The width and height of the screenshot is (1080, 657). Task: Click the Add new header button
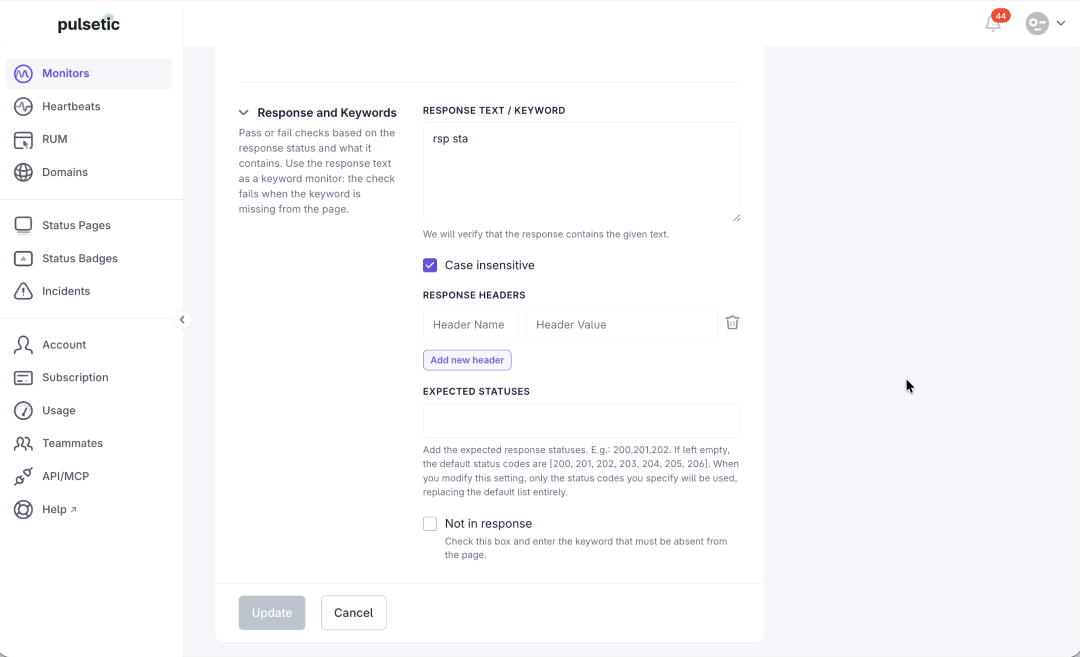[x=467, y=360]
